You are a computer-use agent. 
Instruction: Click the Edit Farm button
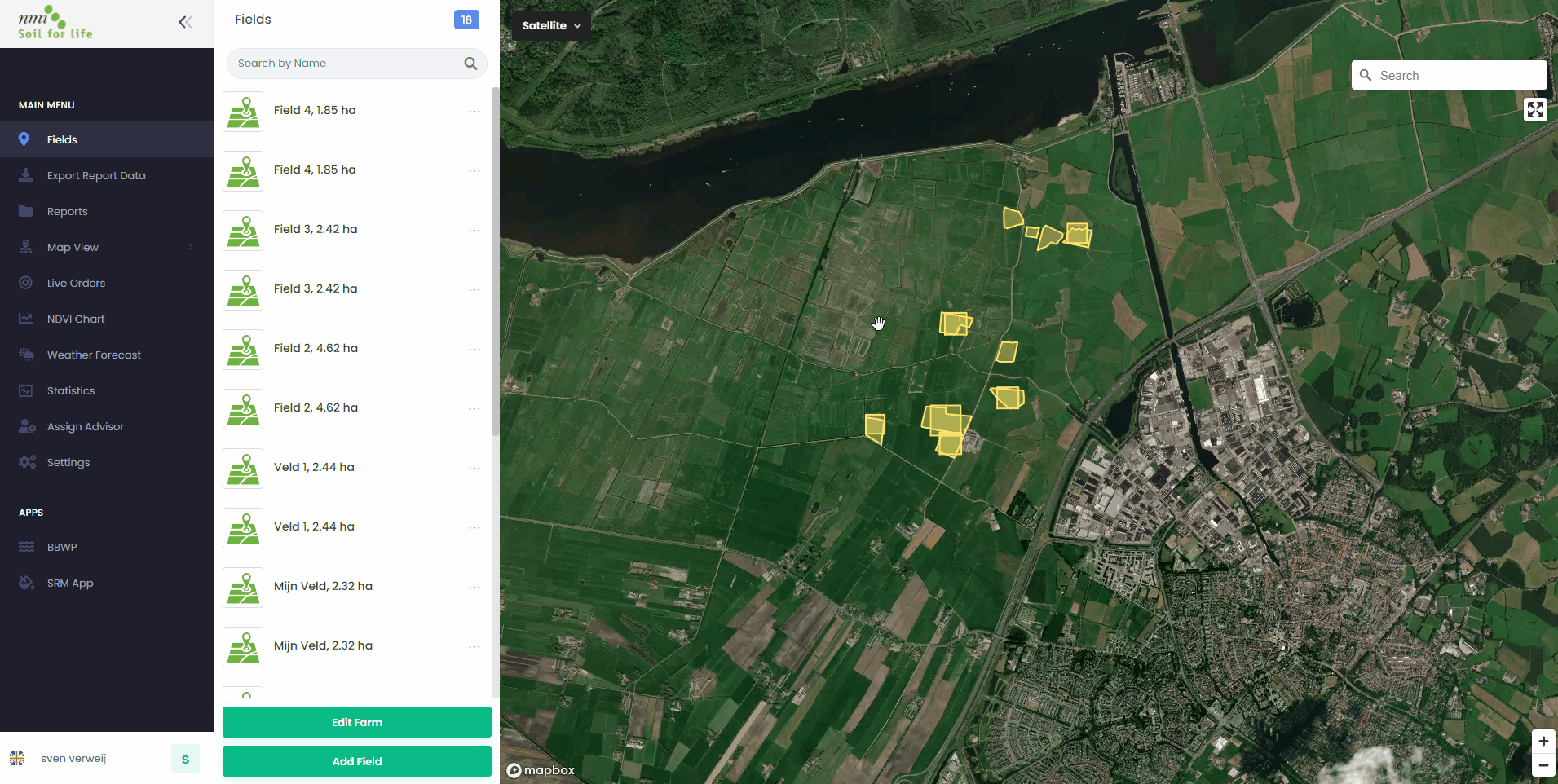(x=356, y=722)
